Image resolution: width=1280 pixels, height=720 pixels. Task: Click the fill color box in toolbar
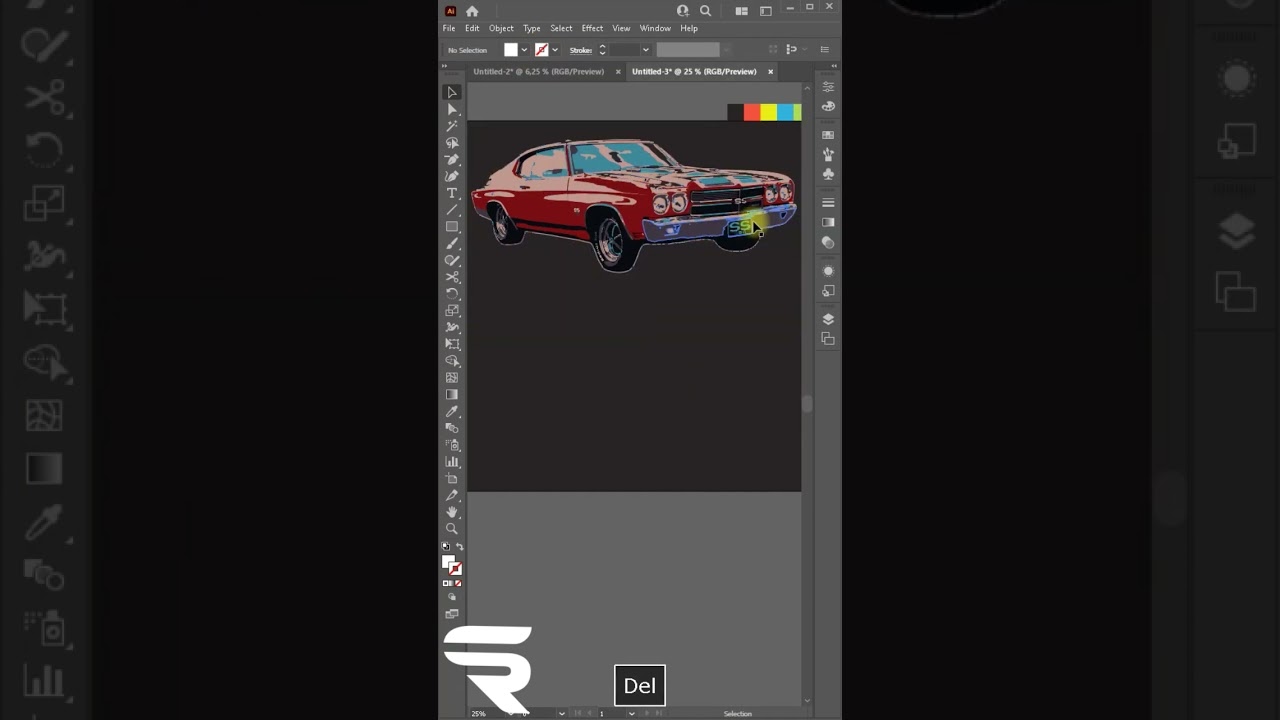449,562
